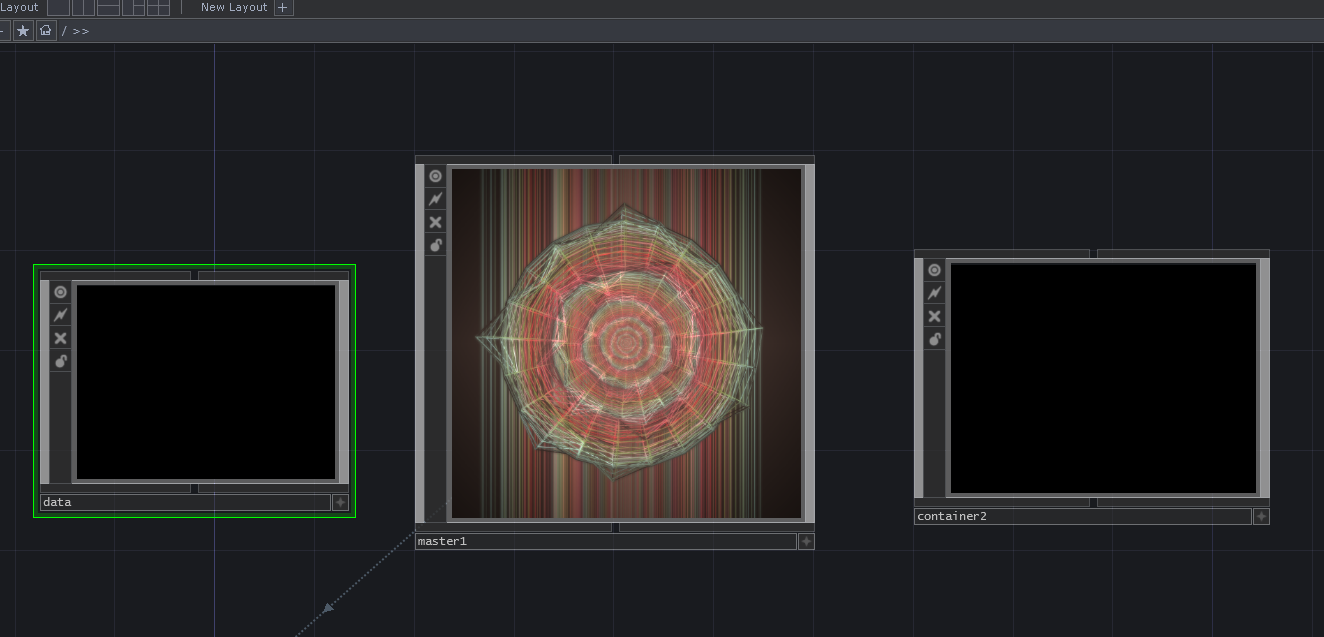Viewport: 1324px width, 637px height.
Task: Select the two-column split layout preset
Action: tap(83, 7)
